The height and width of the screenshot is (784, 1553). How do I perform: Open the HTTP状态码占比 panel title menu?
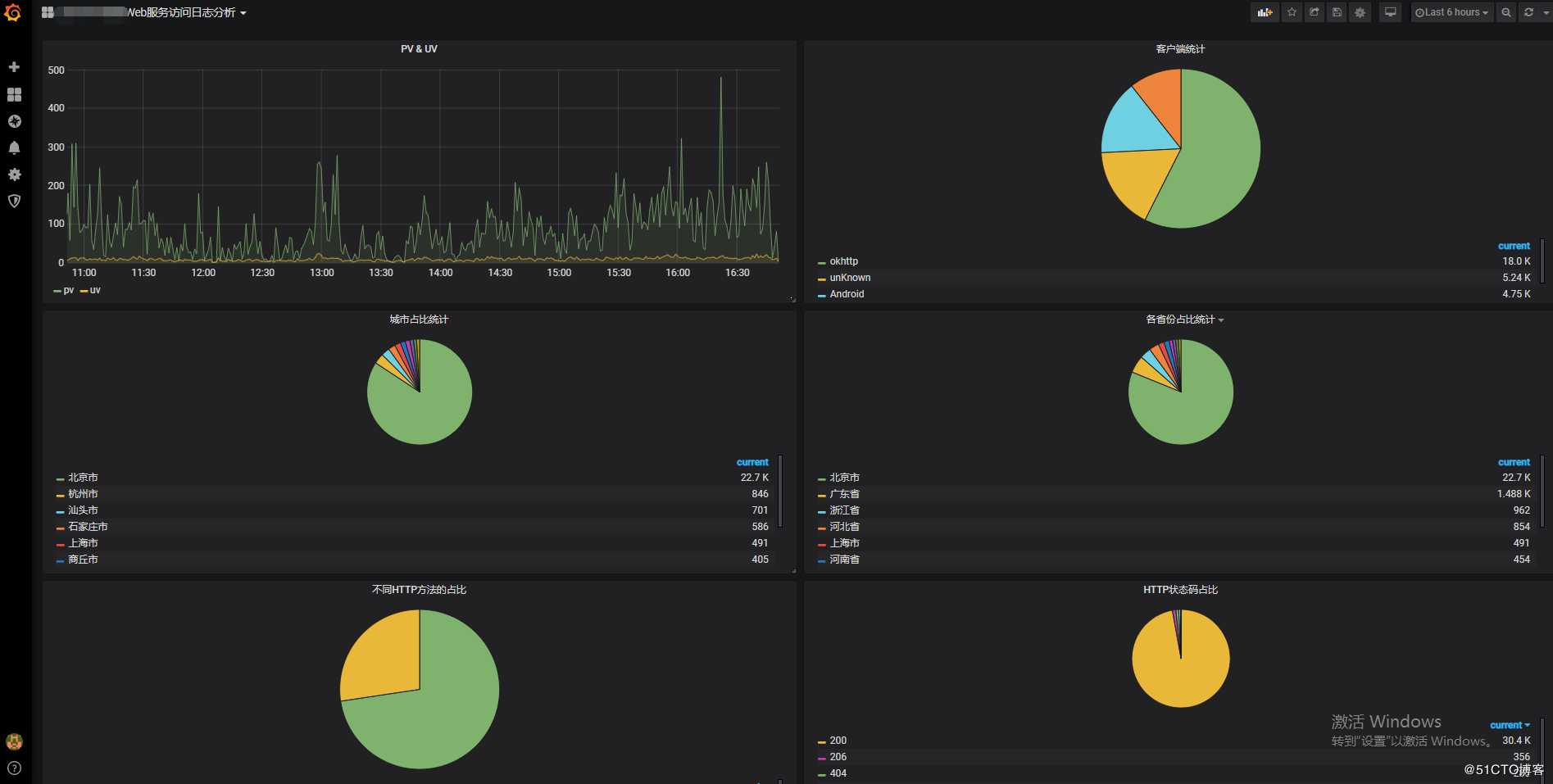point(1180,590)
